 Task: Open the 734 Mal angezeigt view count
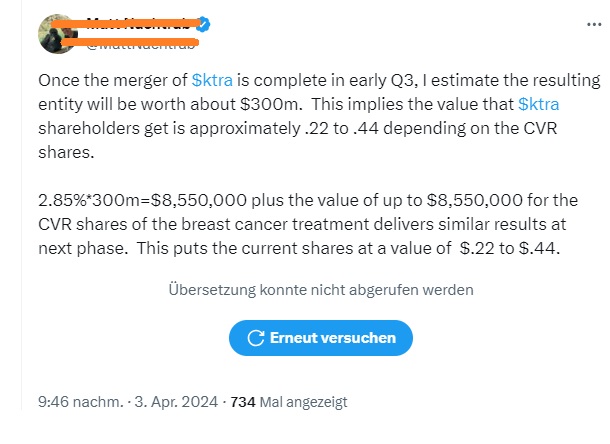288,403
